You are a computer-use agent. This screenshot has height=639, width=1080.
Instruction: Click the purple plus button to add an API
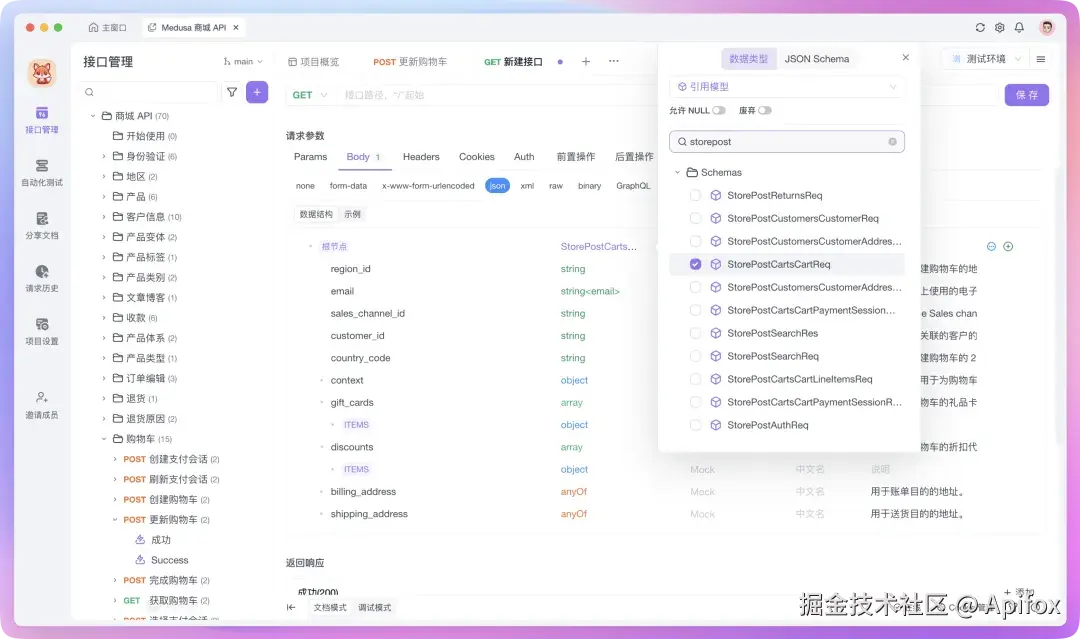[258, 91]
